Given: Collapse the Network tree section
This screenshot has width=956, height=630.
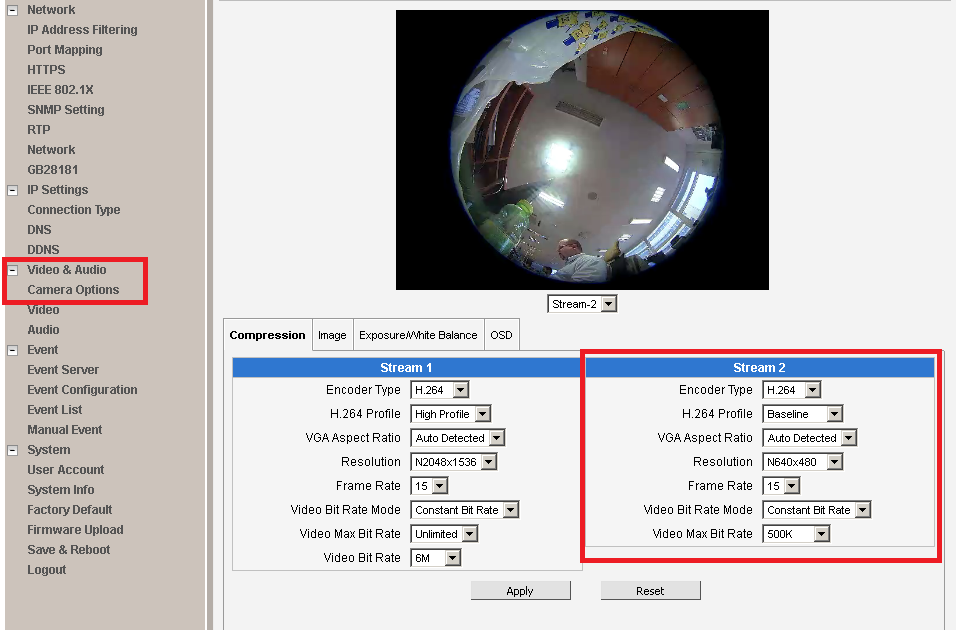Looking at the screenshot, I should click(12, 10).
